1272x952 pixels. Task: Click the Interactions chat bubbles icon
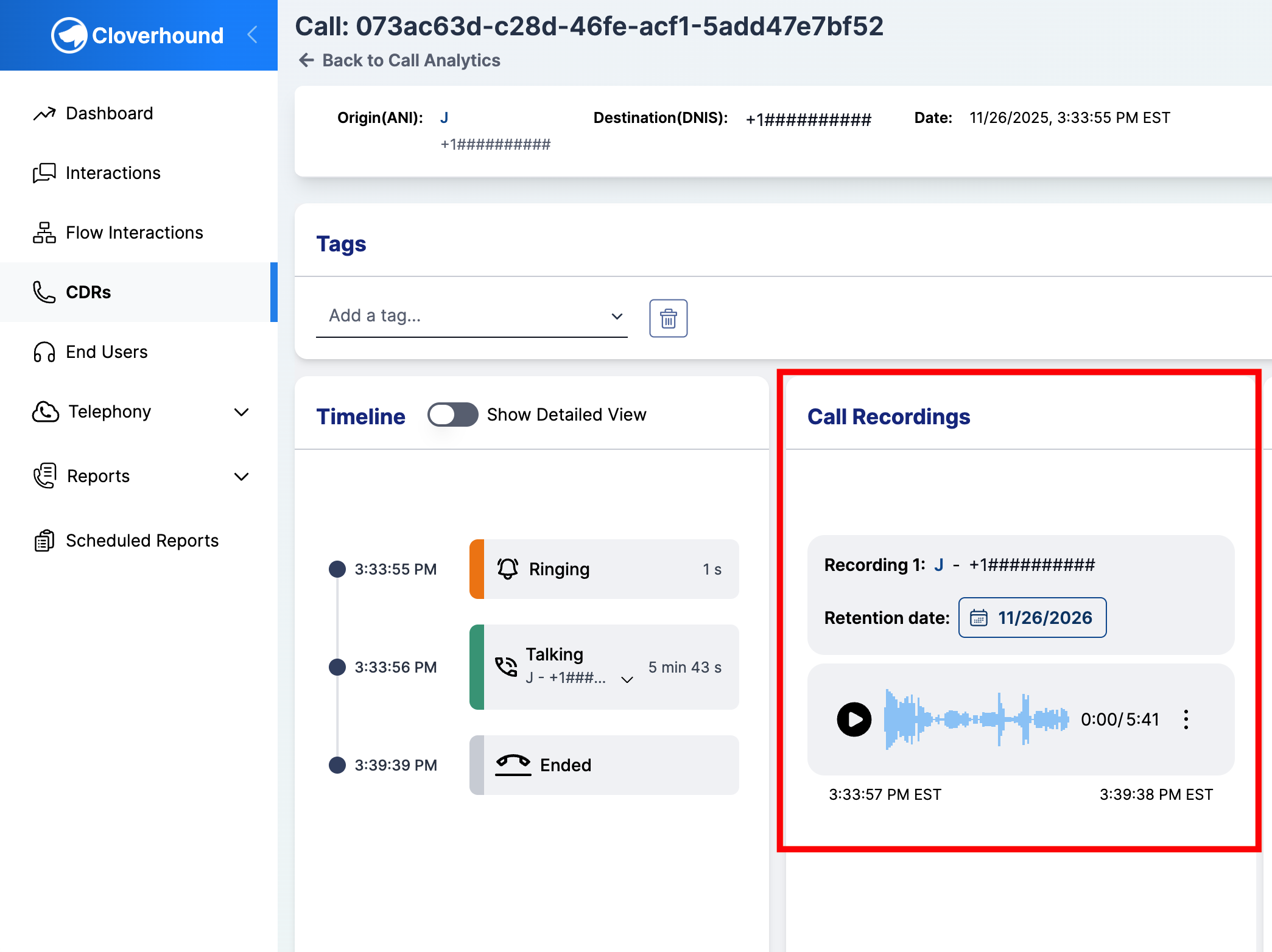(44, 173)
